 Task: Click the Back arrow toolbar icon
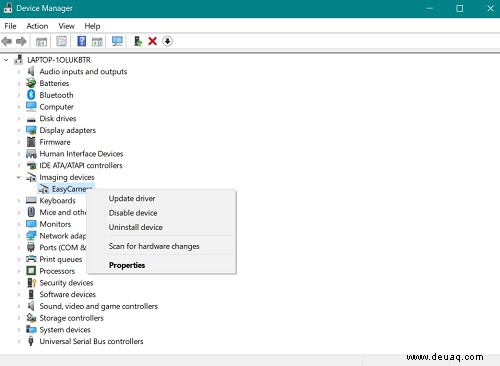point(7,41)
